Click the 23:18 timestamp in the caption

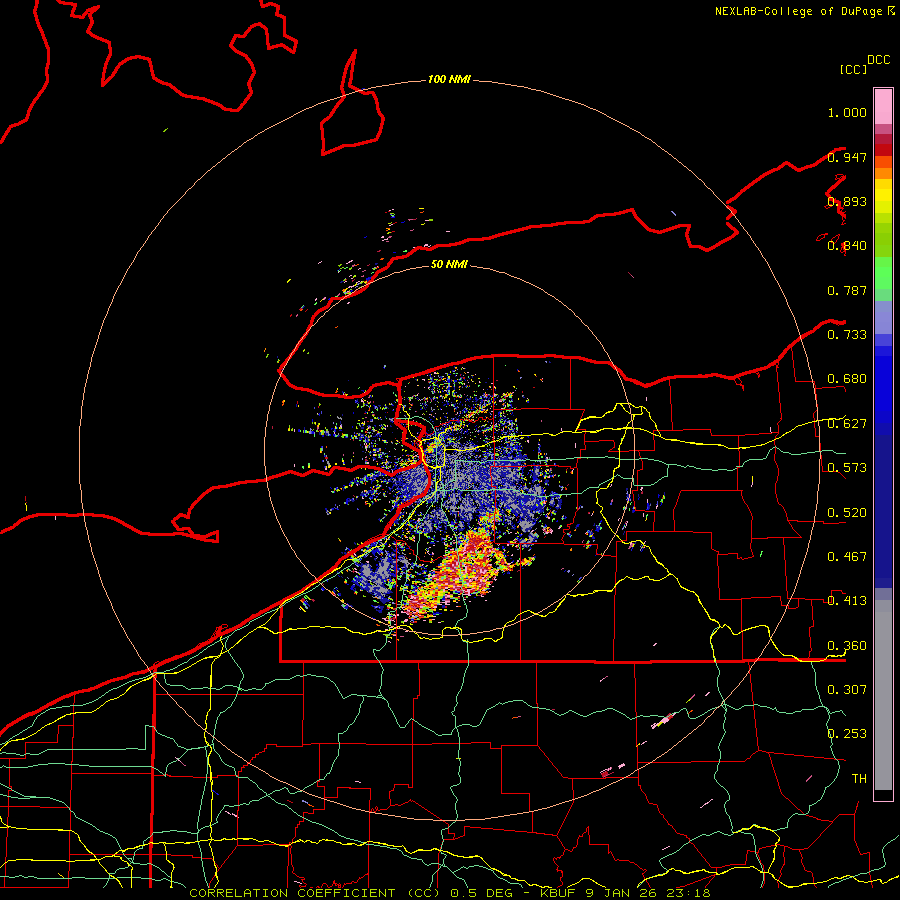point(688,893)
